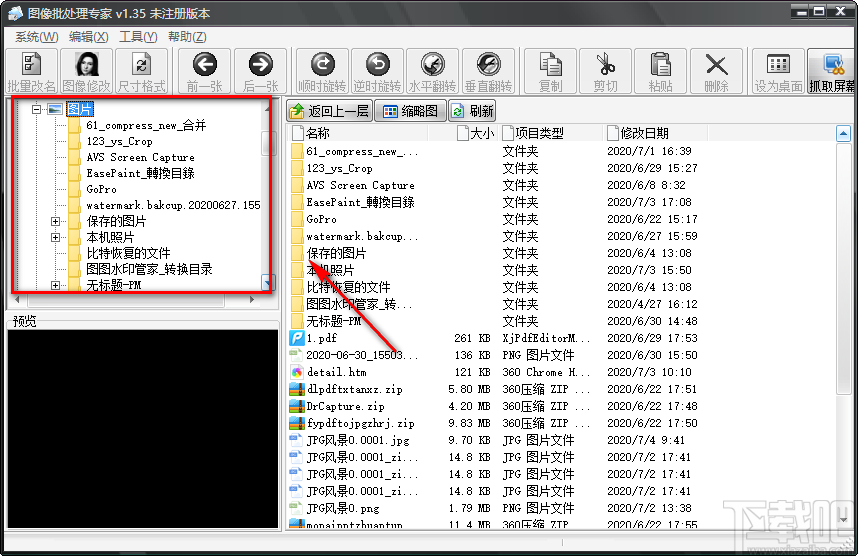Image resolution: width=858 pixels, height=556 pixels.
Task: Click folder tree scroll-down arrow
Action: [x=266, y=283]
